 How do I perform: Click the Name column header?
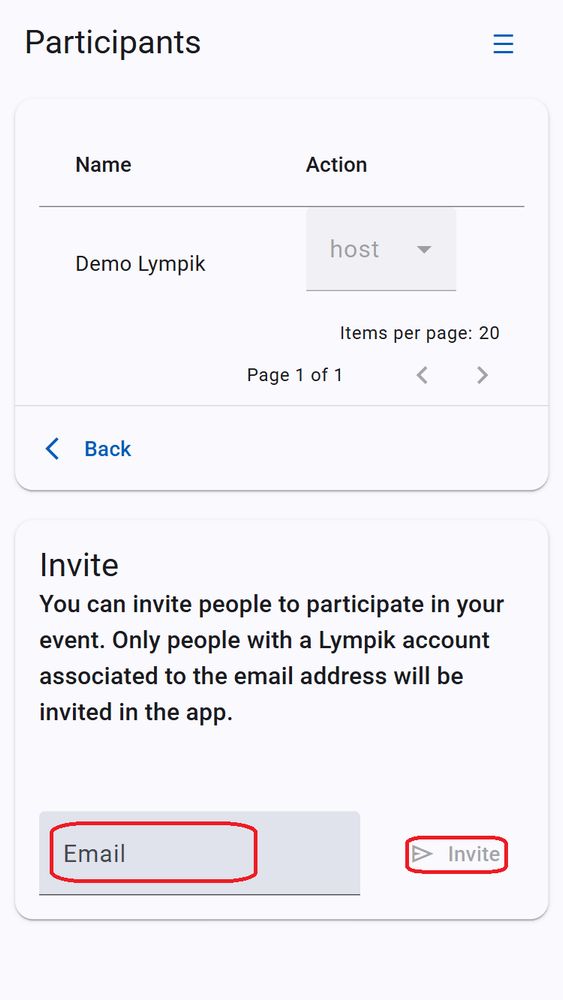click(x=103, y=165)
